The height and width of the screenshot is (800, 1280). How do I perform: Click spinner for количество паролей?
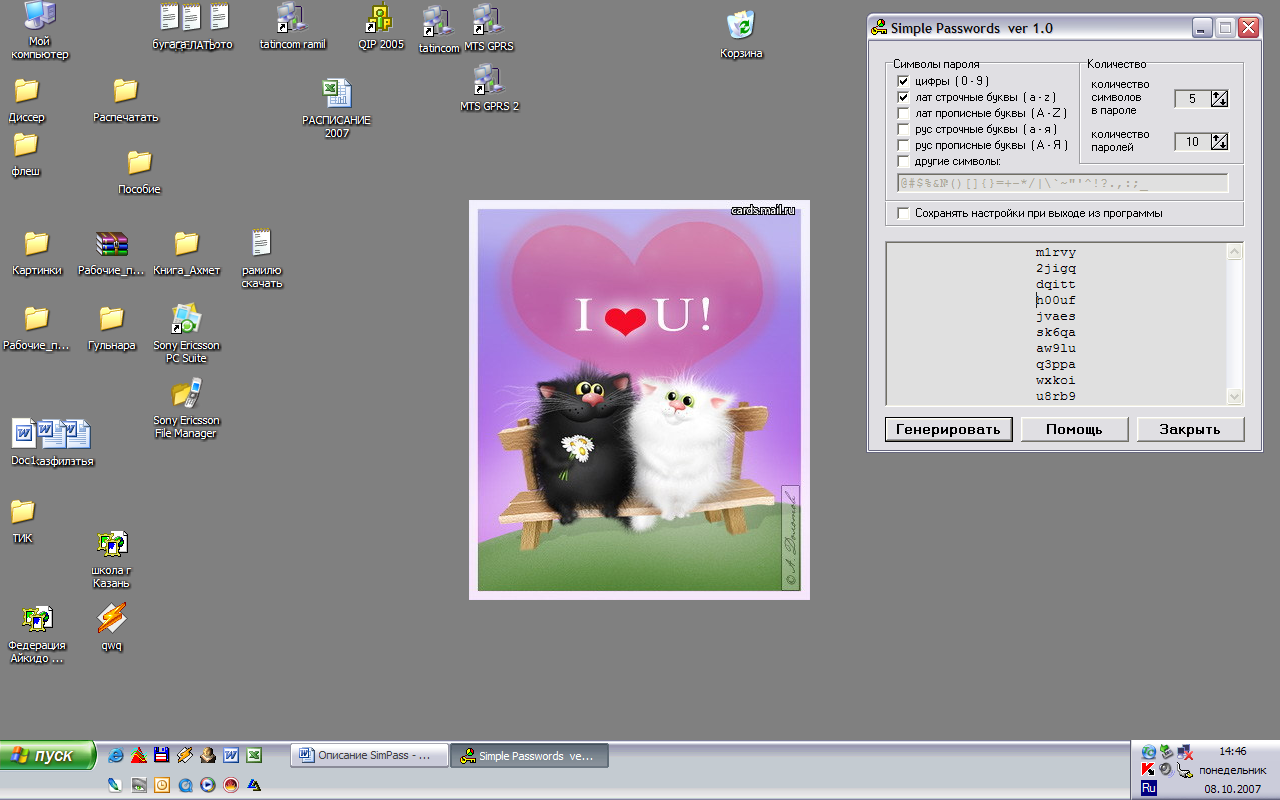point(1219,142)
